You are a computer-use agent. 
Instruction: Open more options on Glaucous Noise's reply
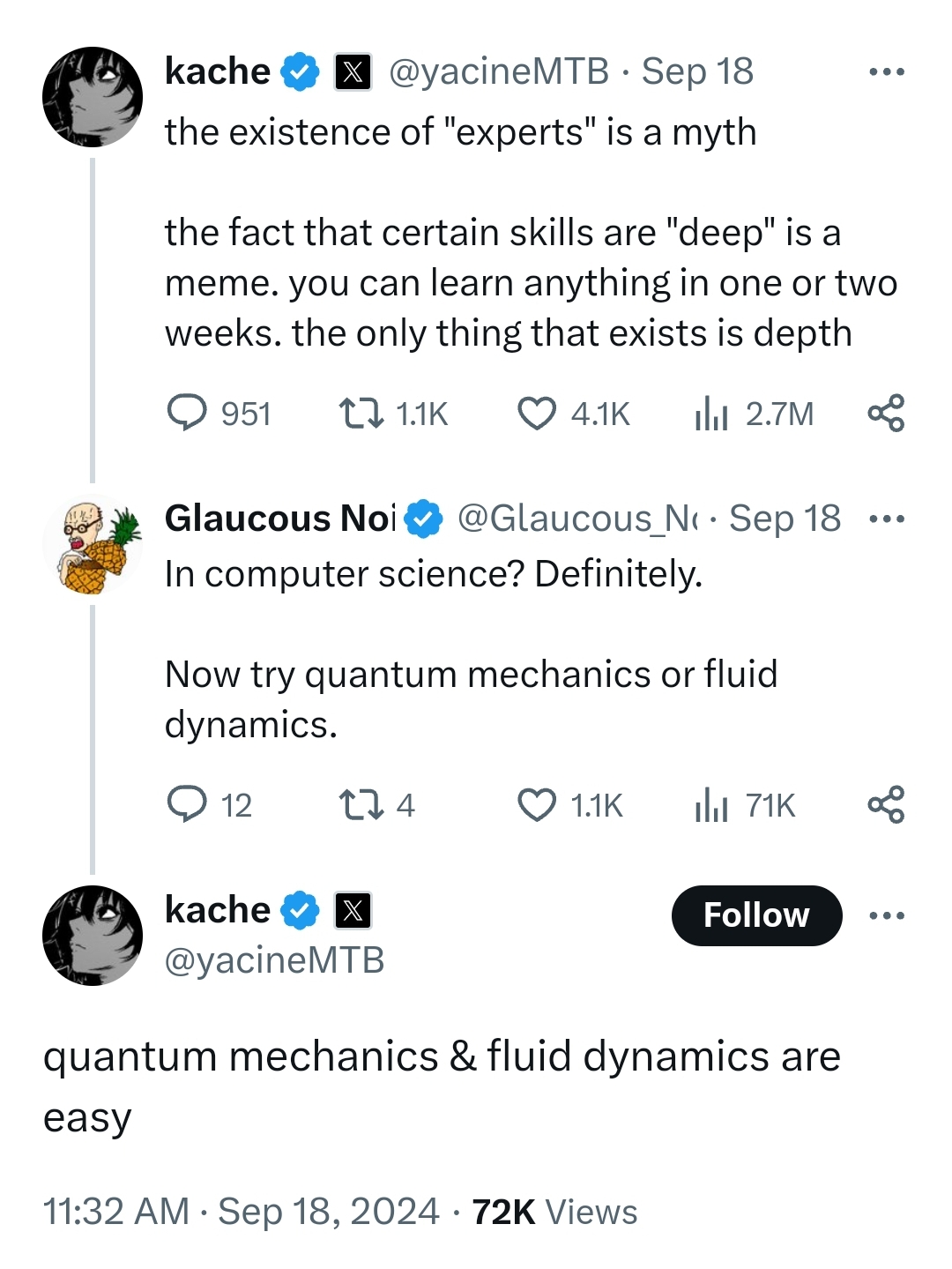[886, 519]
